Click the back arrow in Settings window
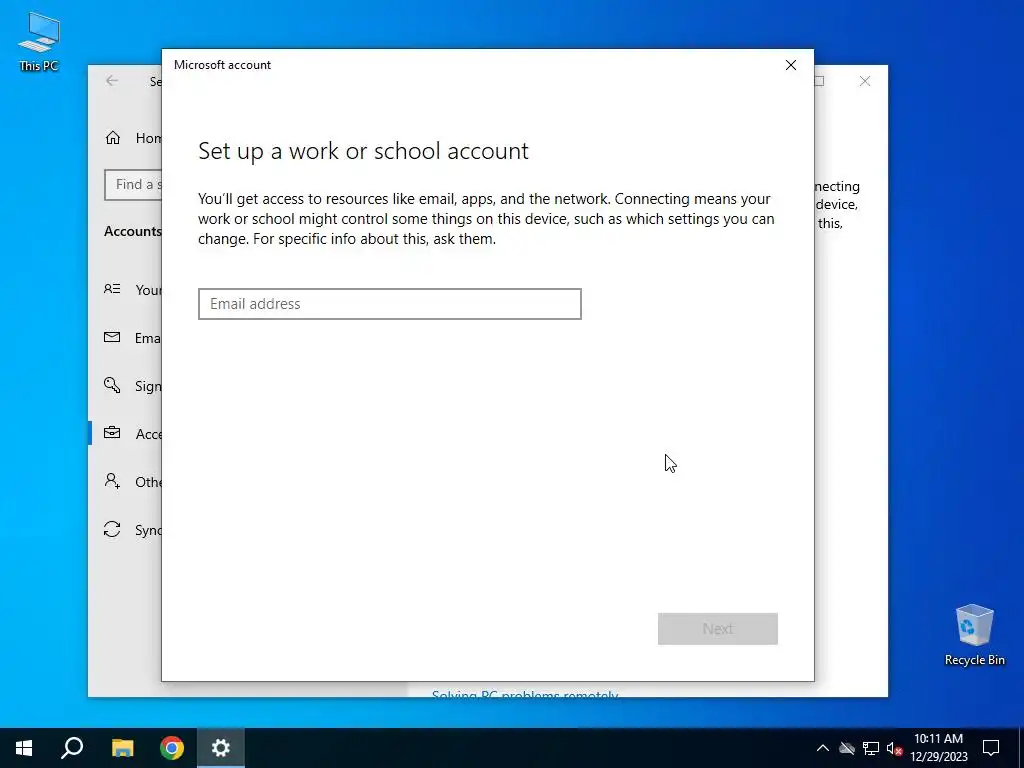Screen dimensions: 1024x768 point(112,81)
